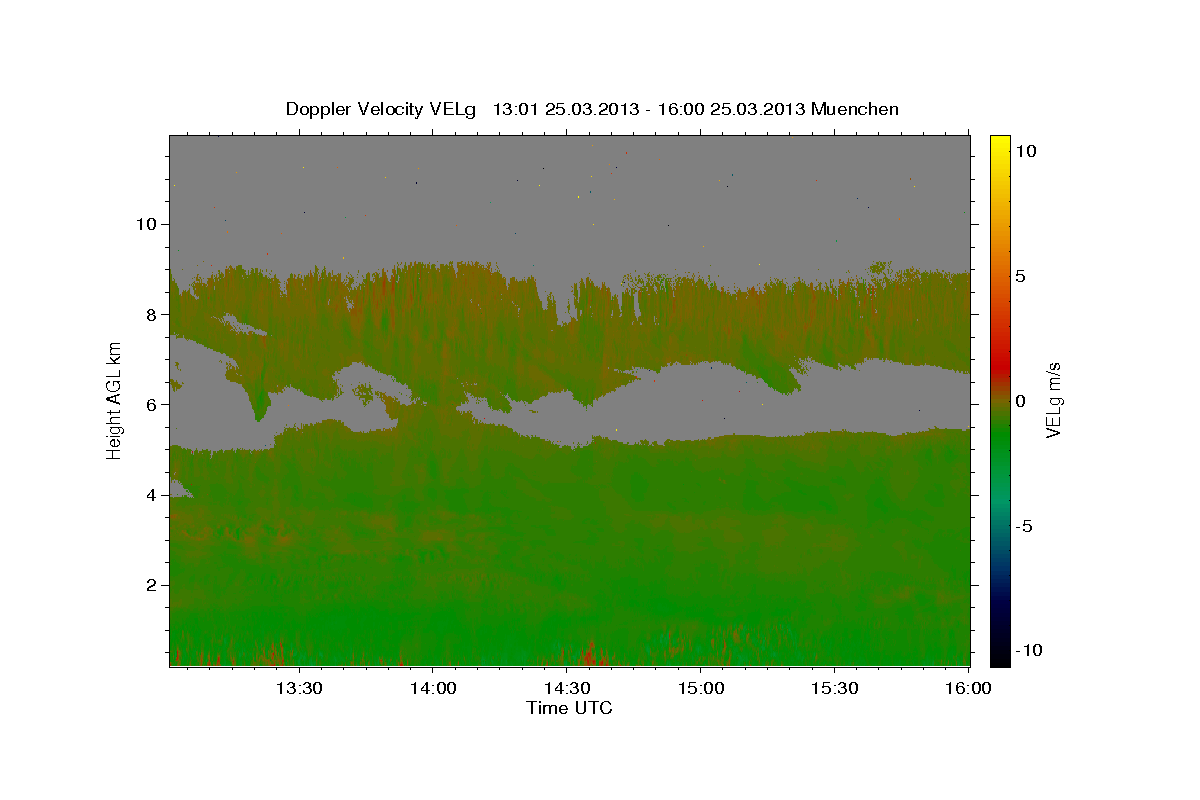
Task: Click the 13:30 time tick label
Action: [x=298, y=688]
